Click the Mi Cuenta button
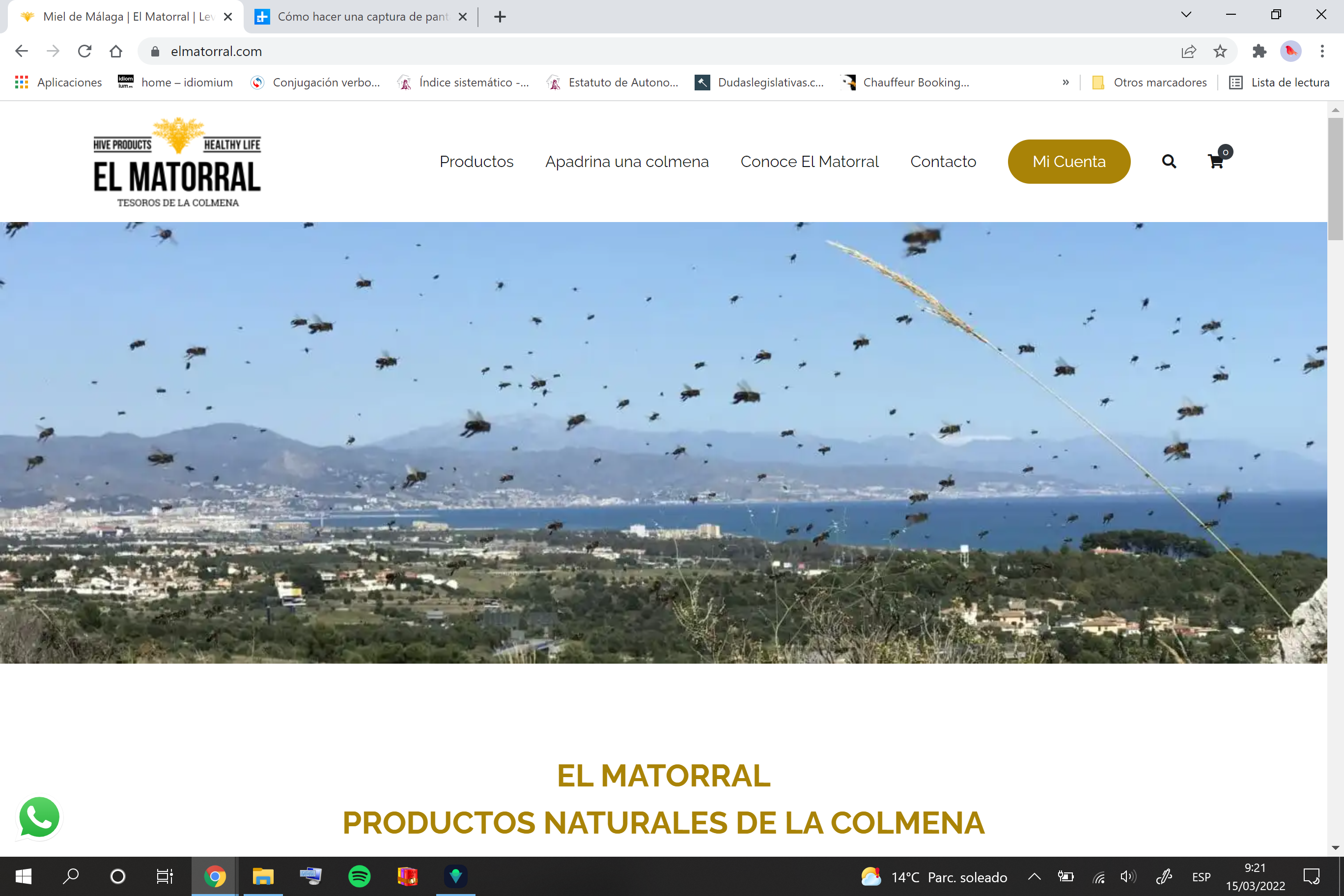 tap(1069, 162)
